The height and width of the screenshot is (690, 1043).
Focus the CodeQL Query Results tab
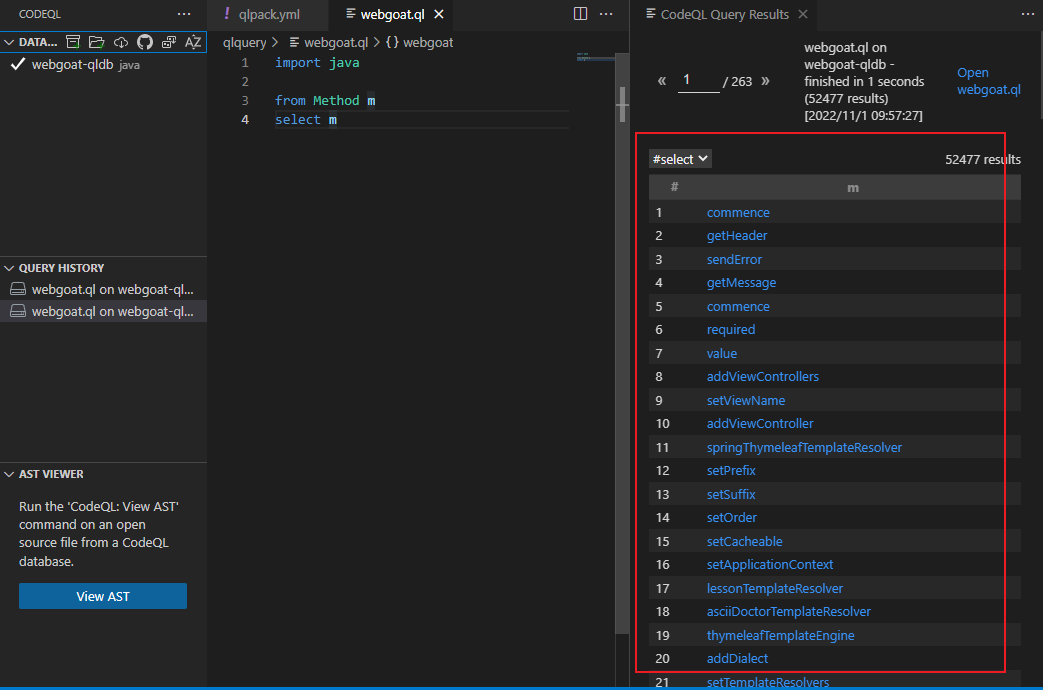[x=724, y=14]
